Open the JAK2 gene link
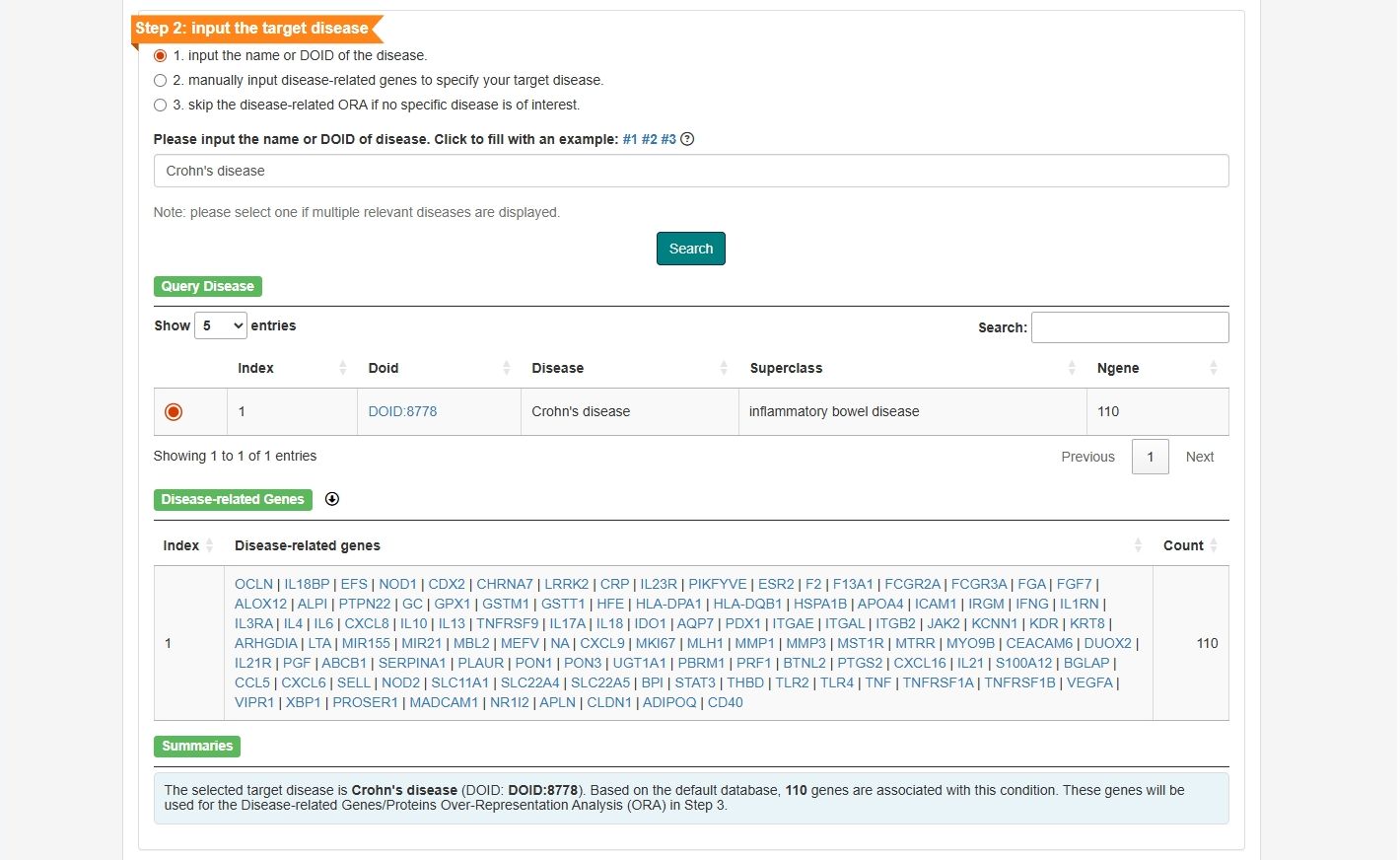Viewport: 1400px width, 860px height. pyautogui.click(x=944, y=623)
